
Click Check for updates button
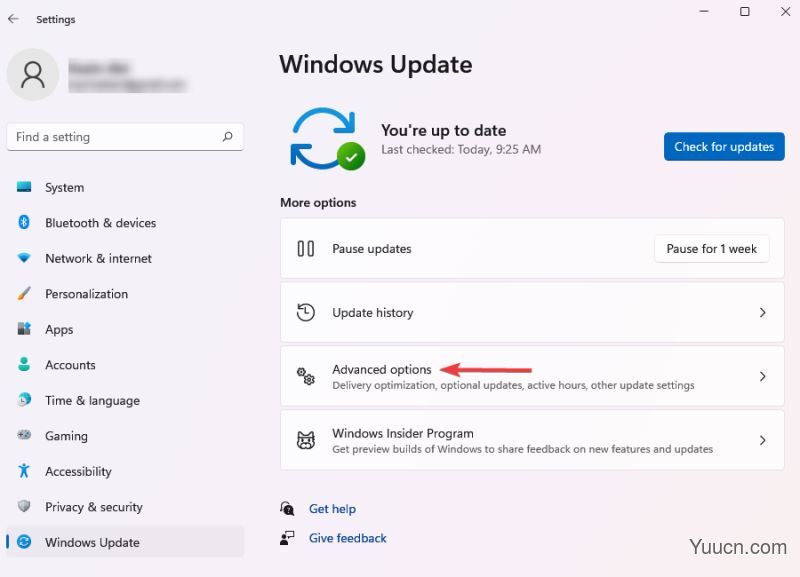[x=724, y=146]
